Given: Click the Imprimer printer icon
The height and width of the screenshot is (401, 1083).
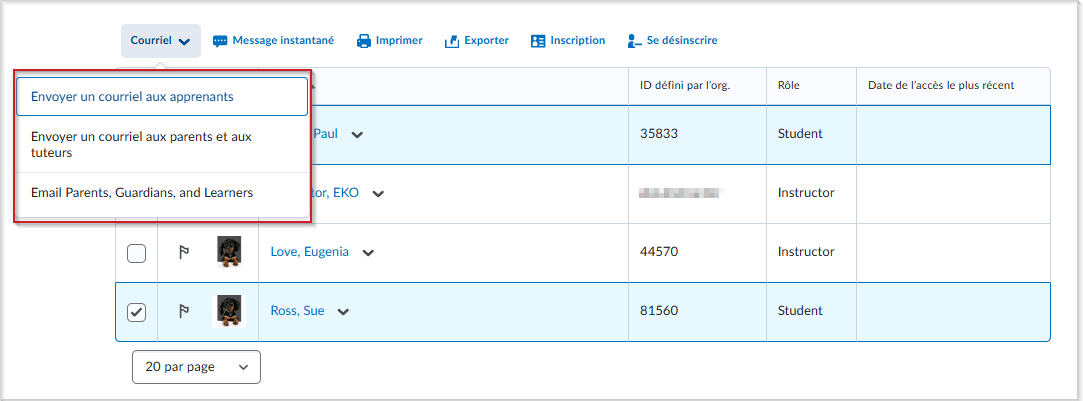Looking at the screenshot, I should pos(364,41).
